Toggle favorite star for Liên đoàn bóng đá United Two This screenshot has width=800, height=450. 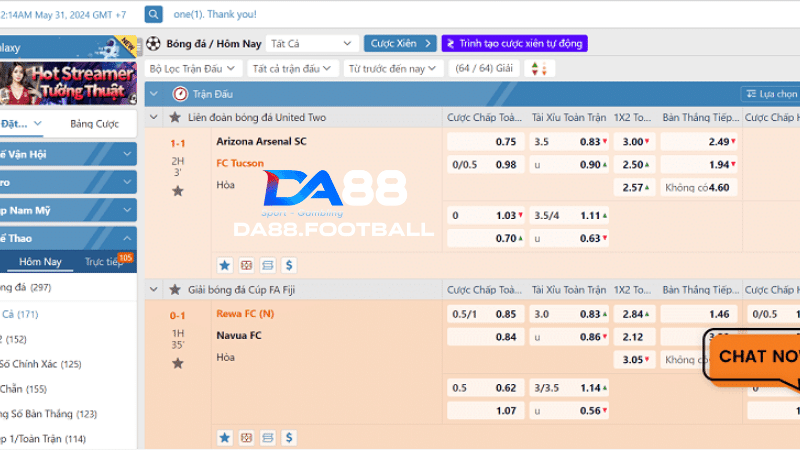pyautogui.click(x=174, y=118)
